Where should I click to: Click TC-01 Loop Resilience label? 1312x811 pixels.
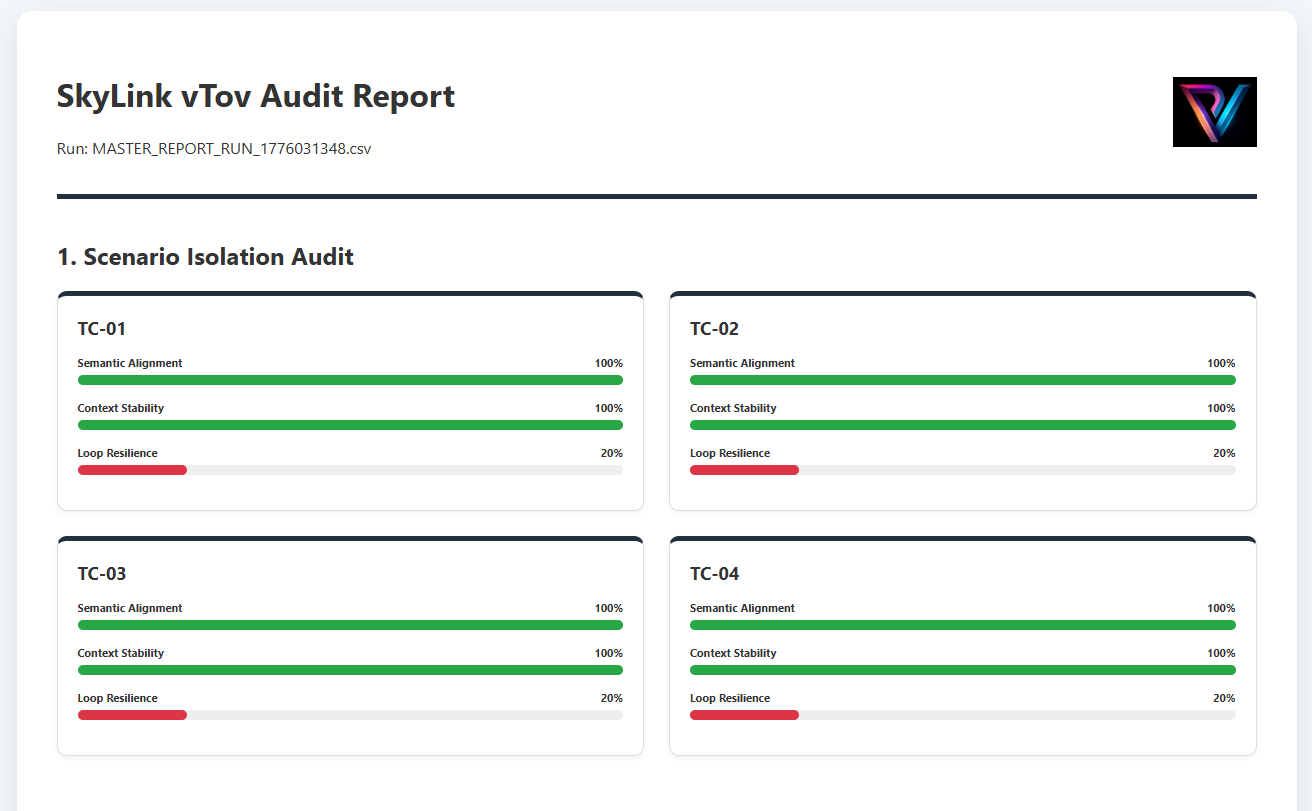click(x=118, y=454)
